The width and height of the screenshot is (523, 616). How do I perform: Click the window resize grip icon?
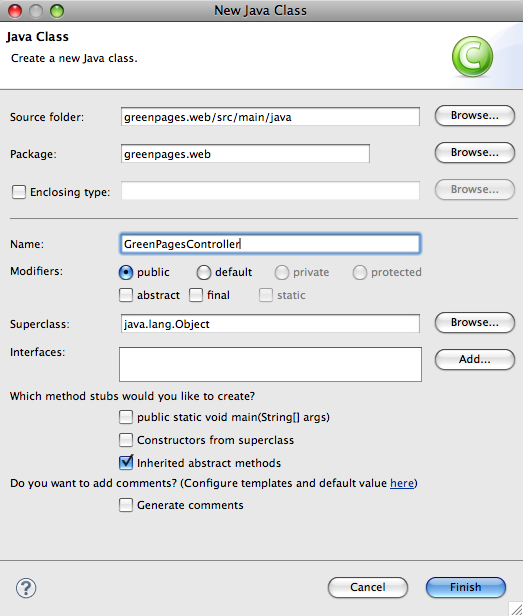[x=516, y=609]
